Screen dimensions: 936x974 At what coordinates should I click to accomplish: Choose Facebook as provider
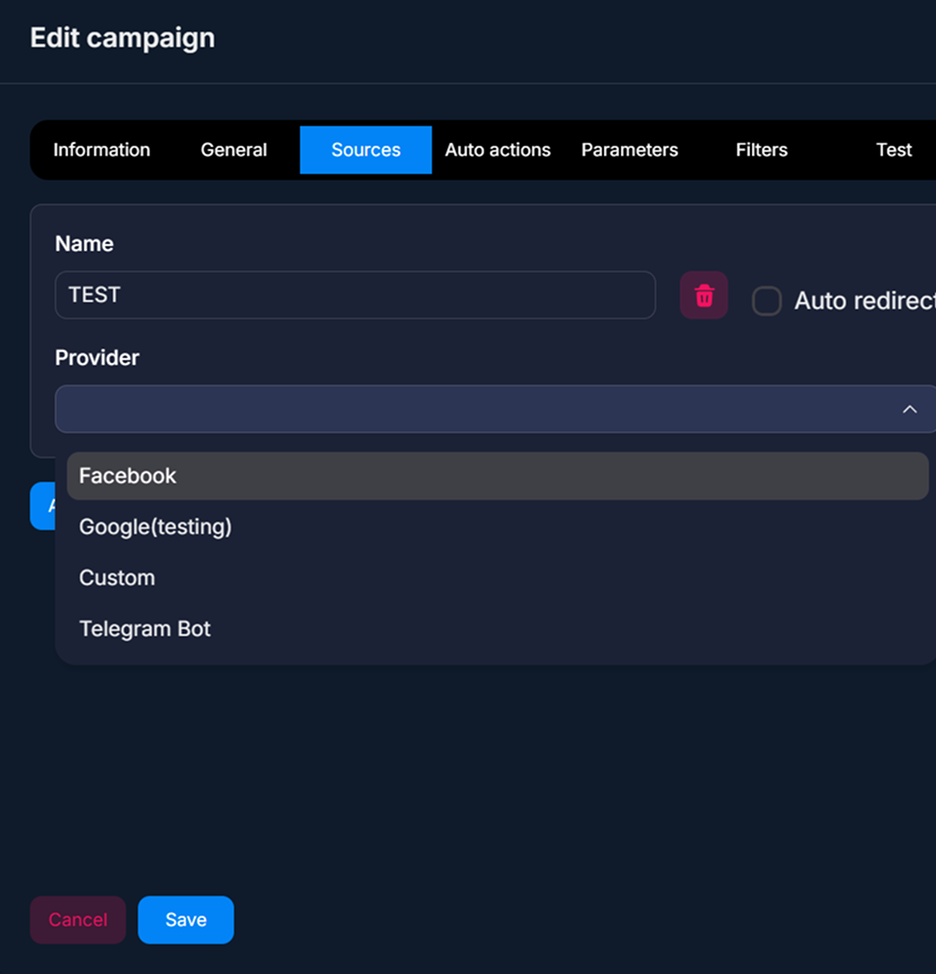498,476
